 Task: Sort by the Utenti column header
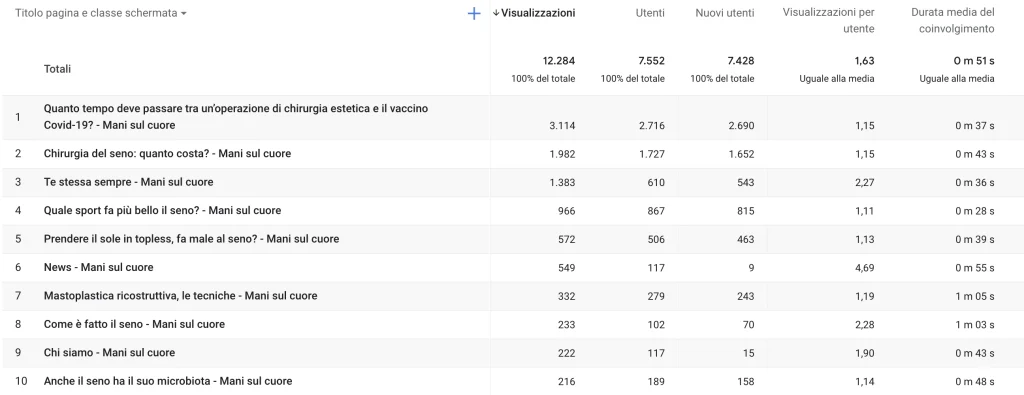tap(650, 12)
